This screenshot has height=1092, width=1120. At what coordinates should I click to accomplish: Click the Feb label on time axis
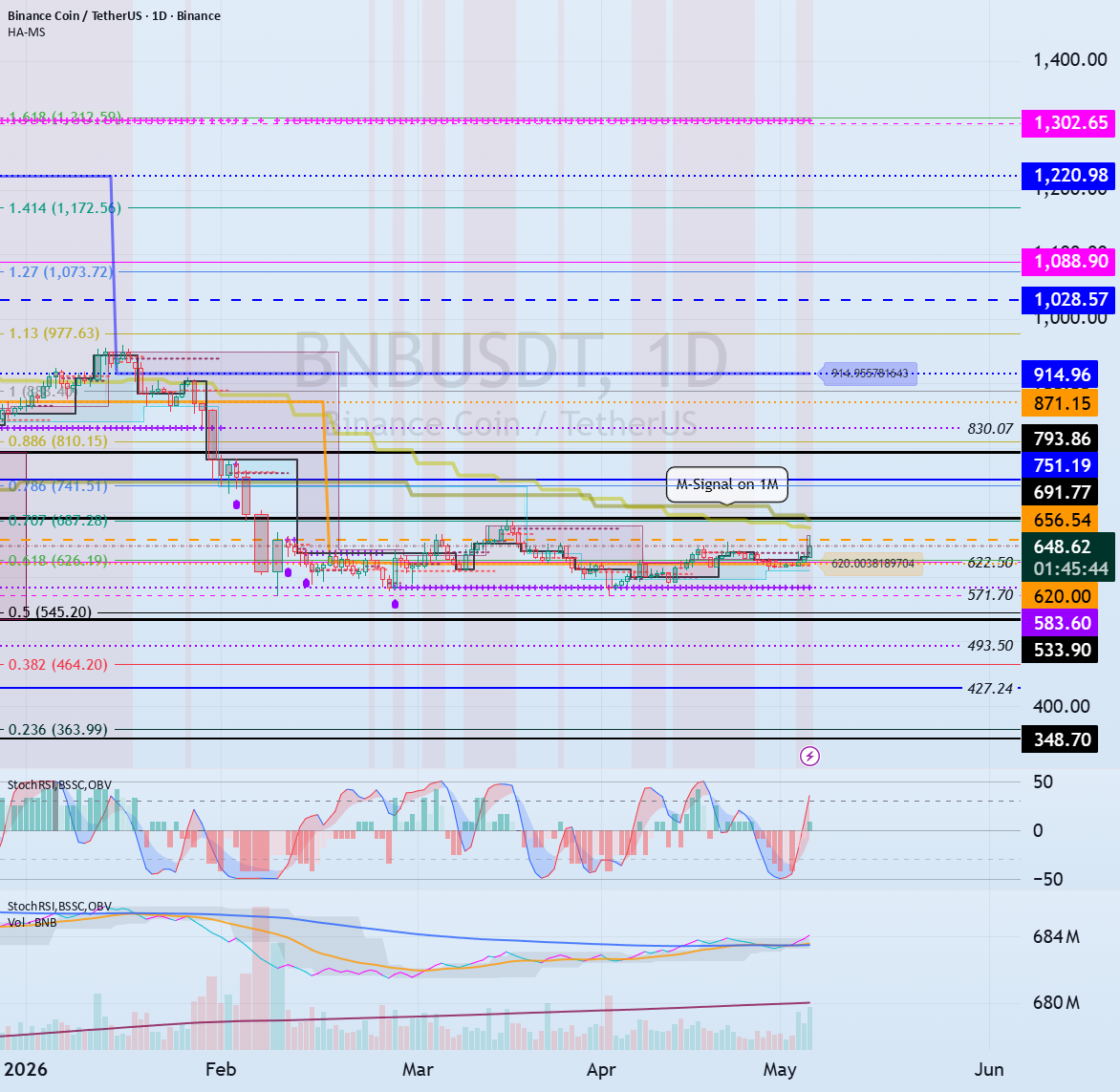click(x=220, y=1069)
